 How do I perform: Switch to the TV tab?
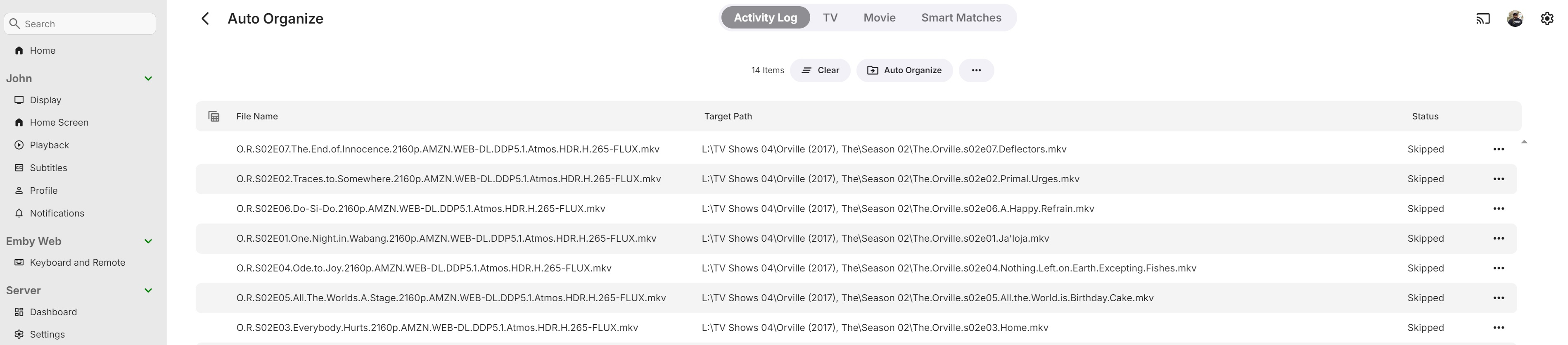pos(830,18)
